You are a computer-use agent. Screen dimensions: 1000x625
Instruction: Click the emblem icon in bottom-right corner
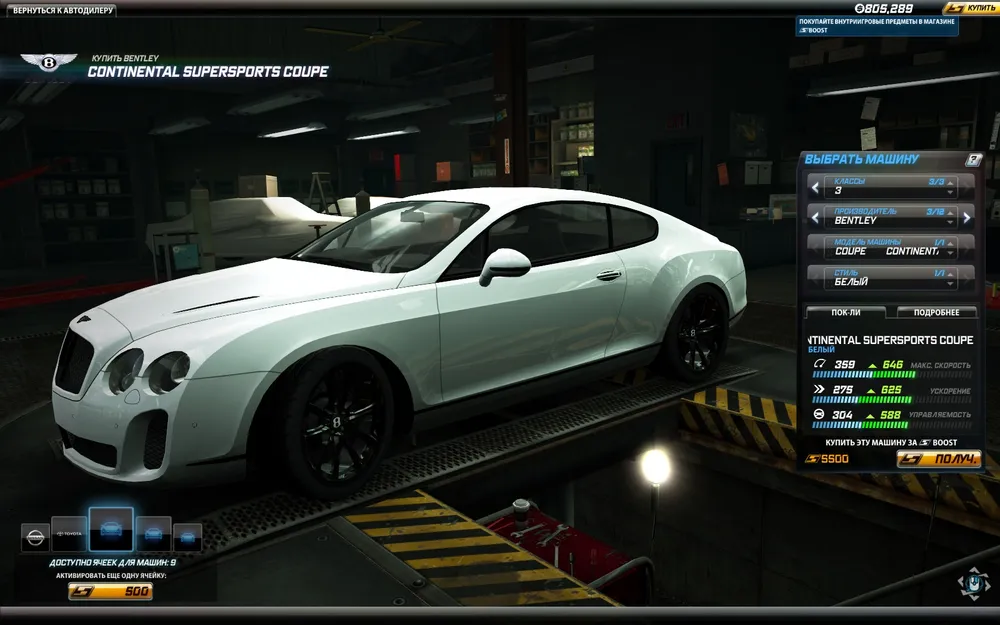[x=973, y=584]
